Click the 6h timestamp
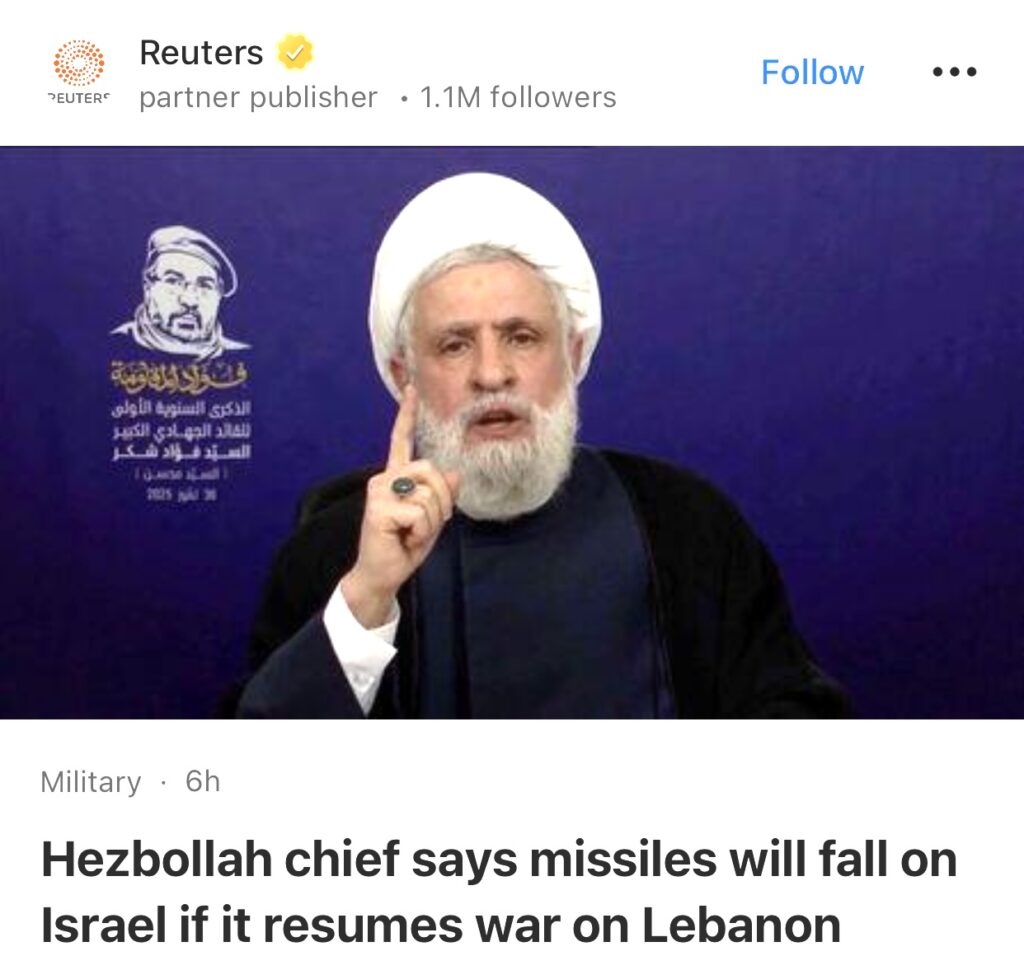This screenshot has height=970, width=1024. pos(202,781)
